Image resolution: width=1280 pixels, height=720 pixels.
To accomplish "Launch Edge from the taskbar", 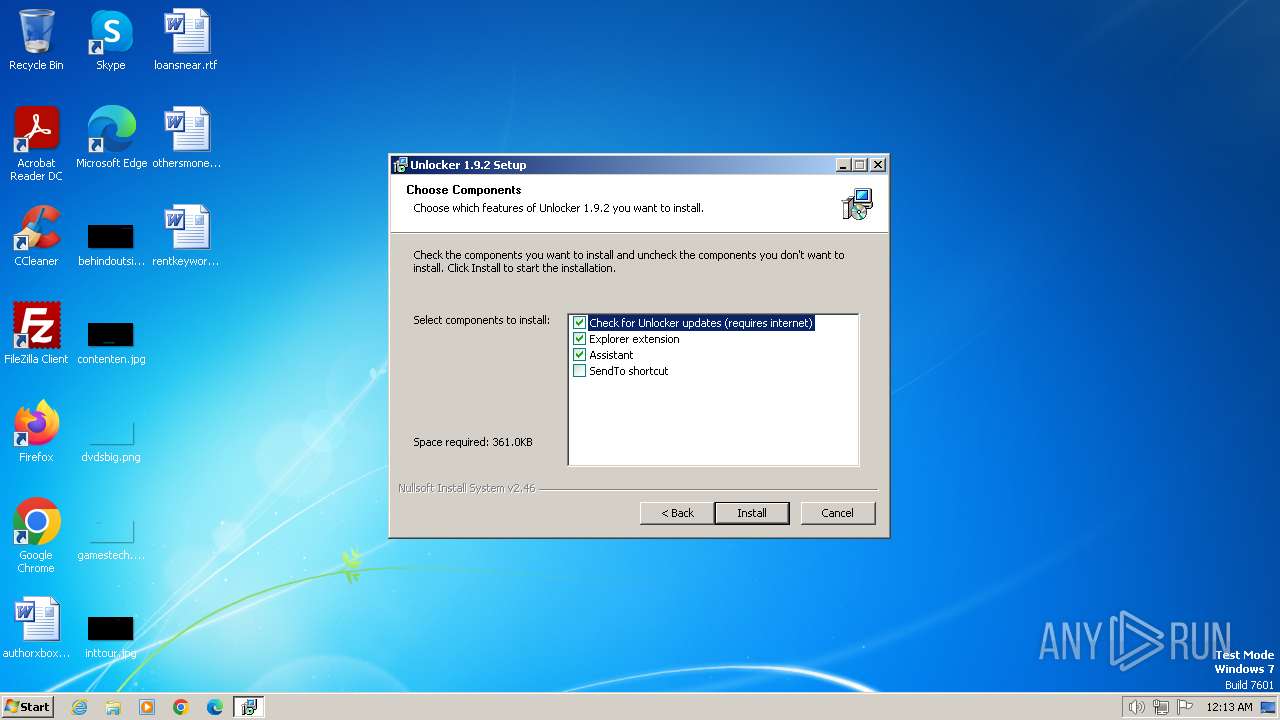I will tap(215, 707).
